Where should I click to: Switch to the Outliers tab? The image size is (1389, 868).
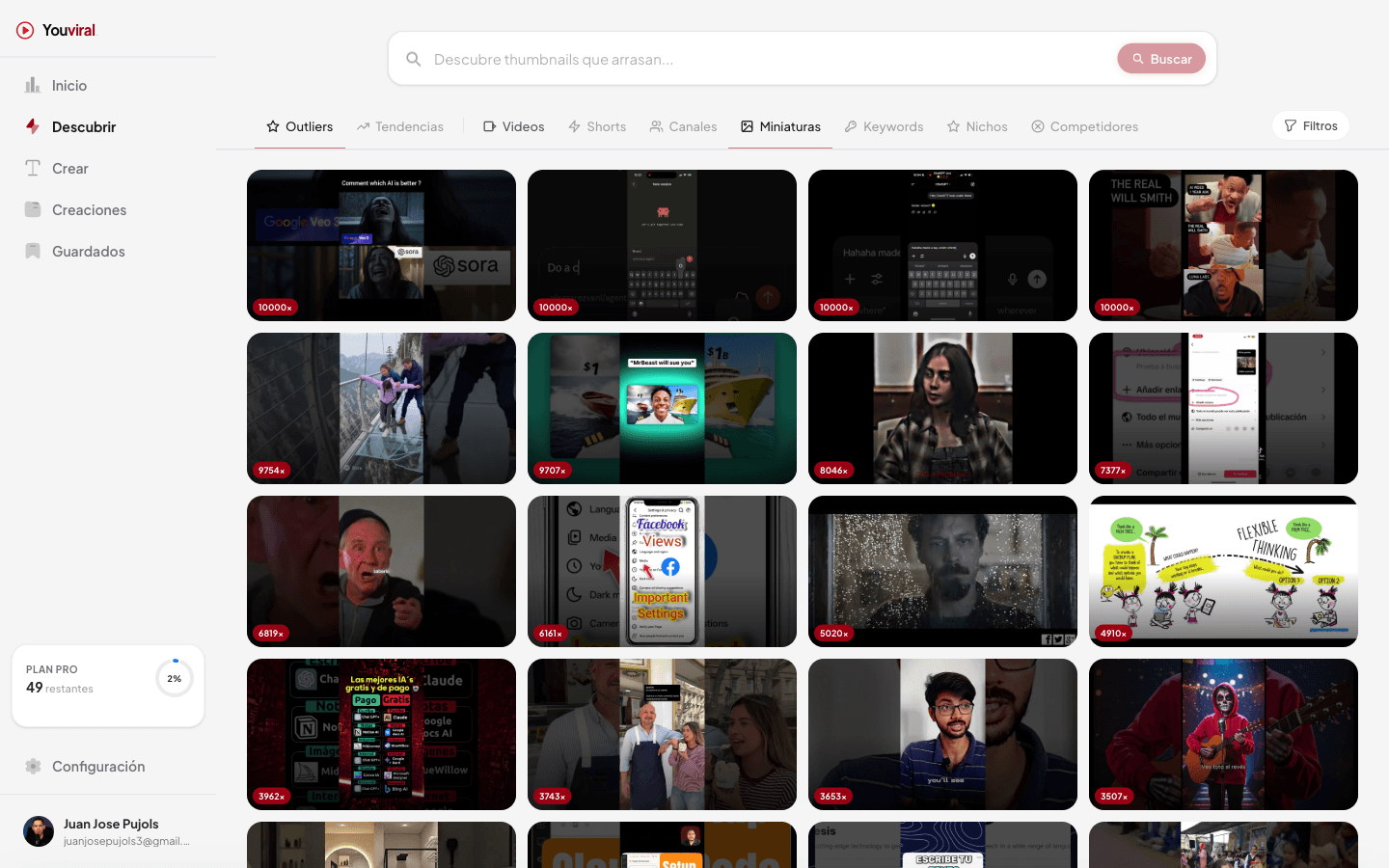(x=300, y=126)
